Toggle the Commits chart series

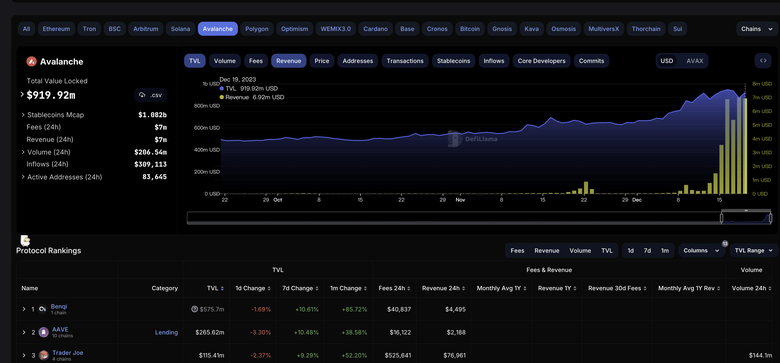tap(591, 61)
